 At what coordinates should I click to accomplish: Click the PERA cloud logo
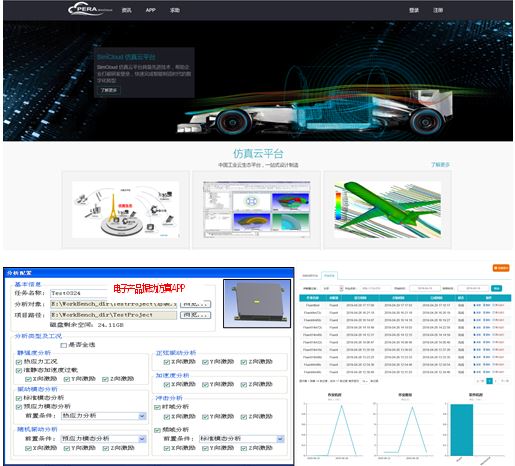[90, 10]
